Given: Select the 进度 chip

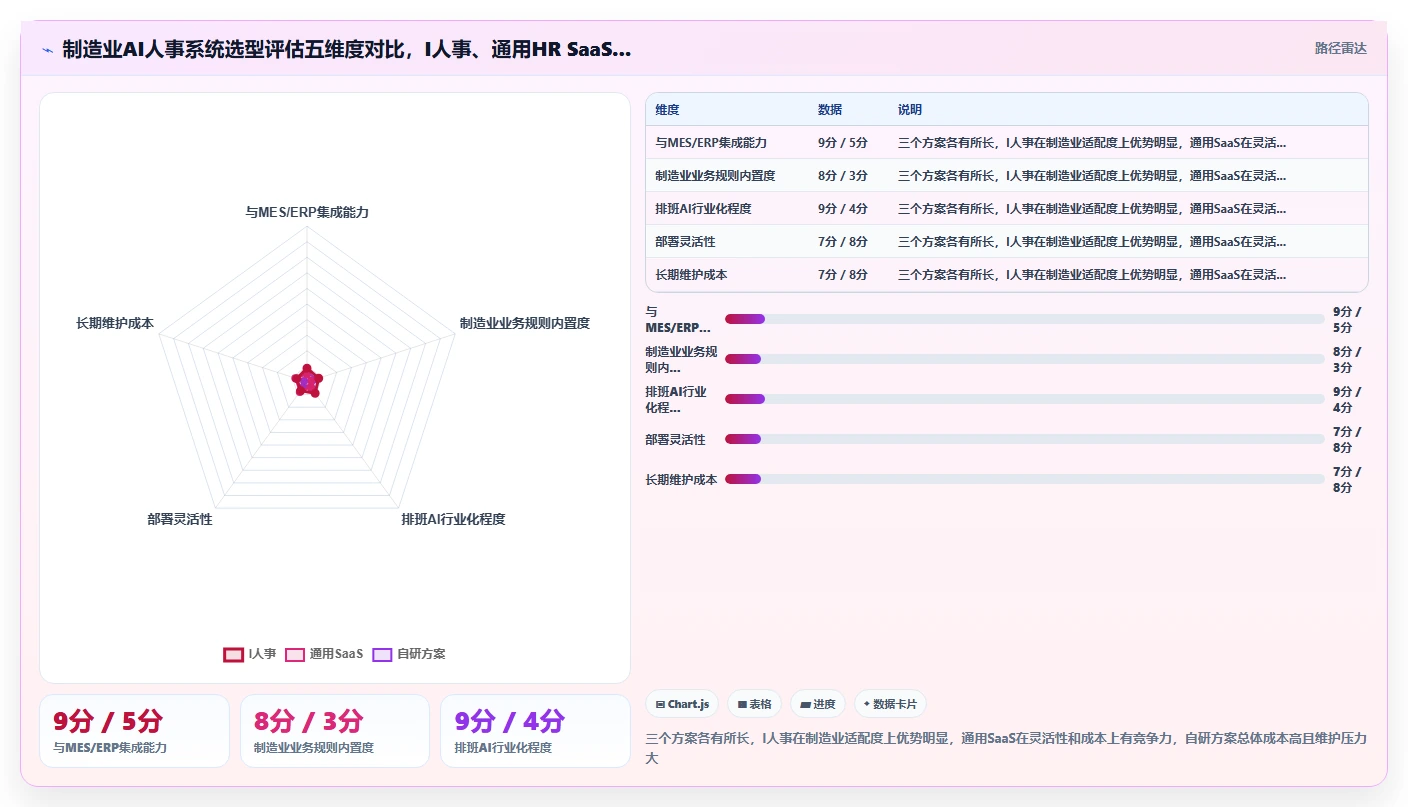Looking at the screenshot, I should click(818, 704).
